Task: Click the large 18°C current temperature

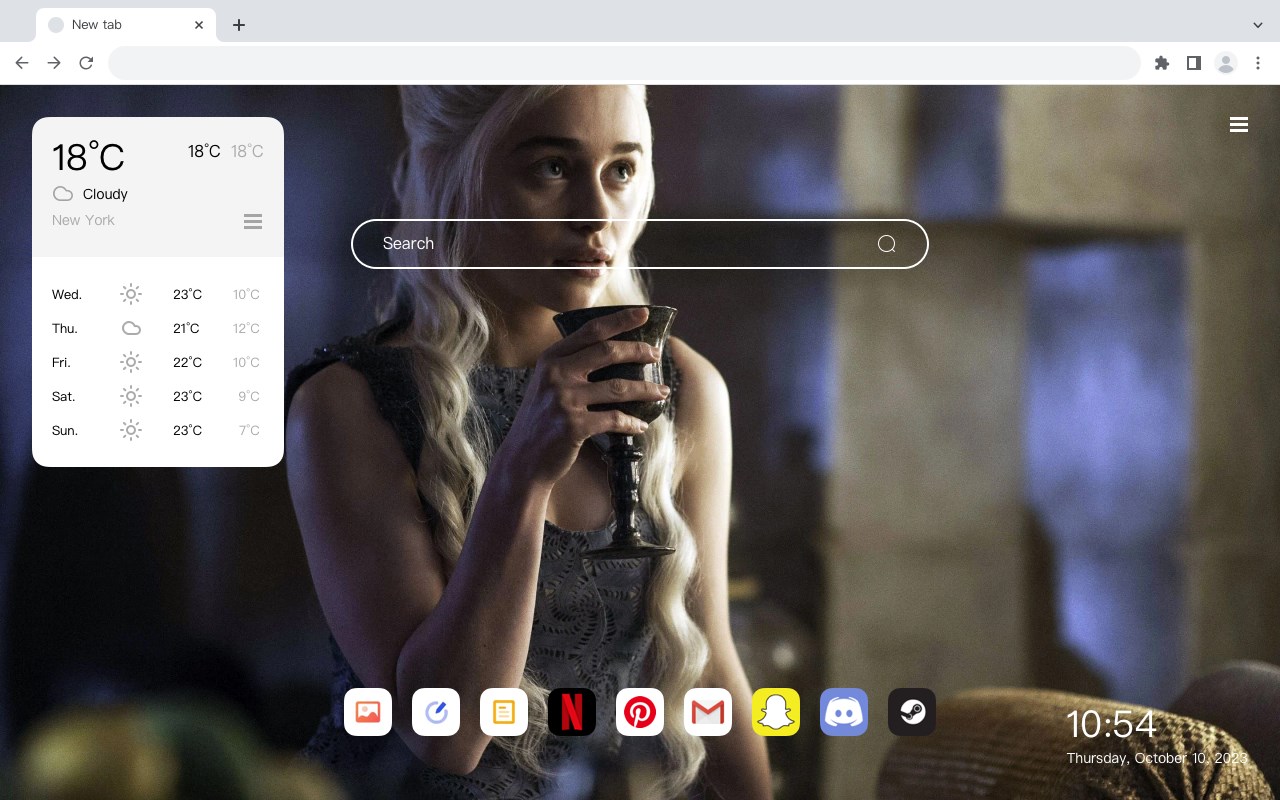Action: 88,157
